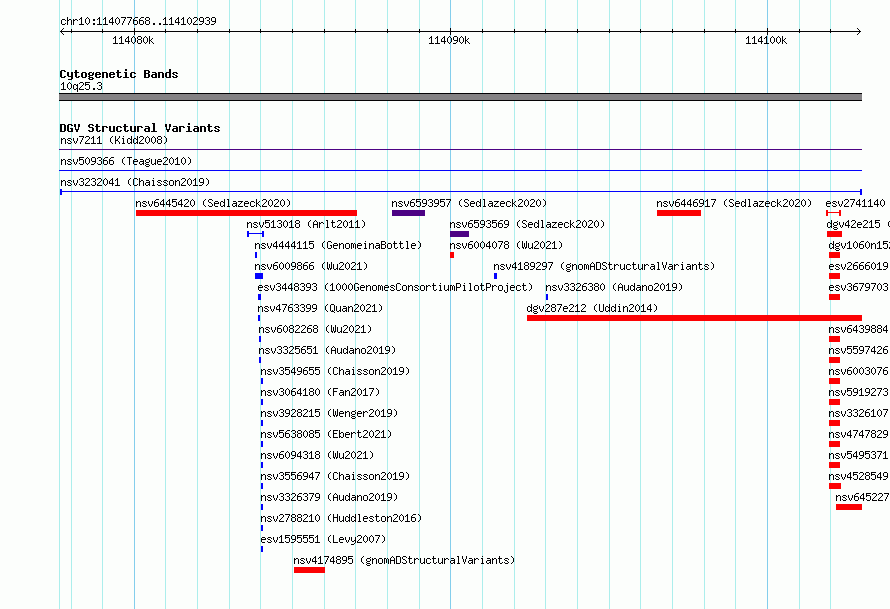Click the nsv6445420 (Sedlazeck2020) label
The image size is (890, 609).
(213, 203)
